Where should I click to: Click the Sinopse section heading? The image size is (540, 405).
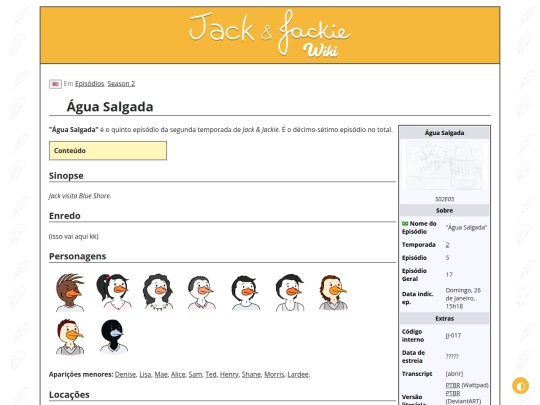tap(66, 176)
